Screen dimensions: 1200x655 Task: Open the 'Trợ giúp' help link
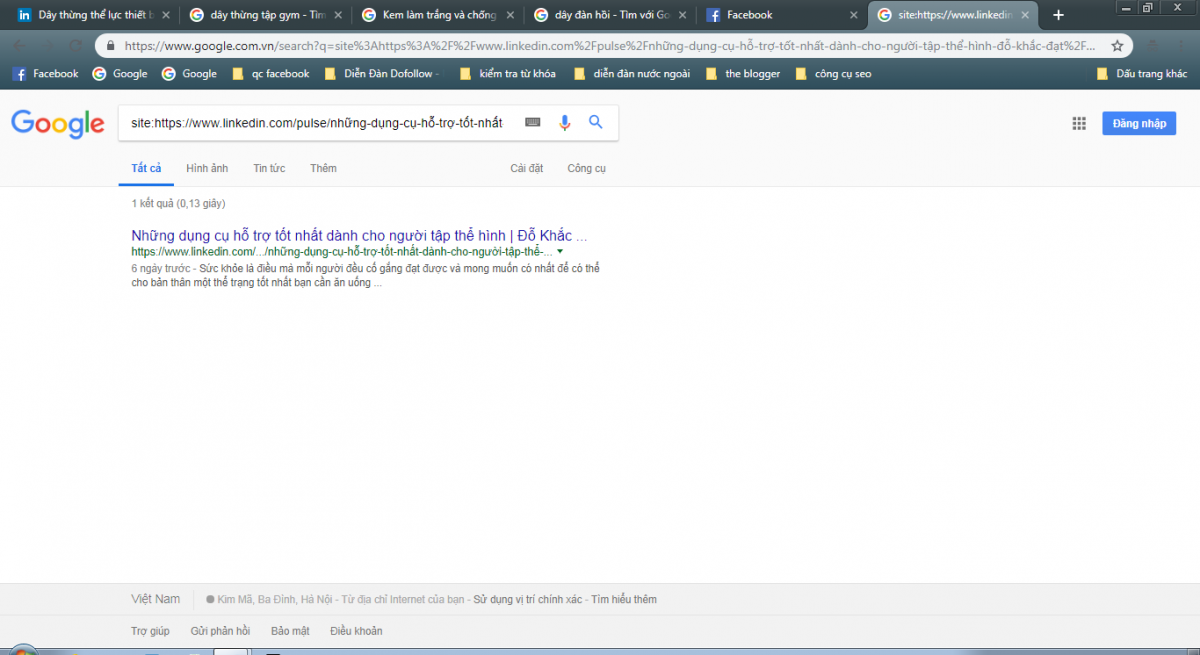[150, 631]
